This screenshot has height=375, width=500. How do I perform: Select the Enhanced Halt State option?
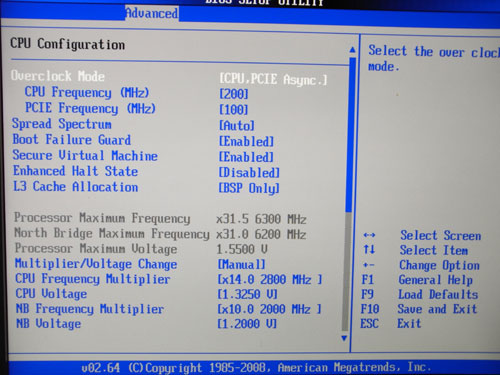tap(75, 171)
